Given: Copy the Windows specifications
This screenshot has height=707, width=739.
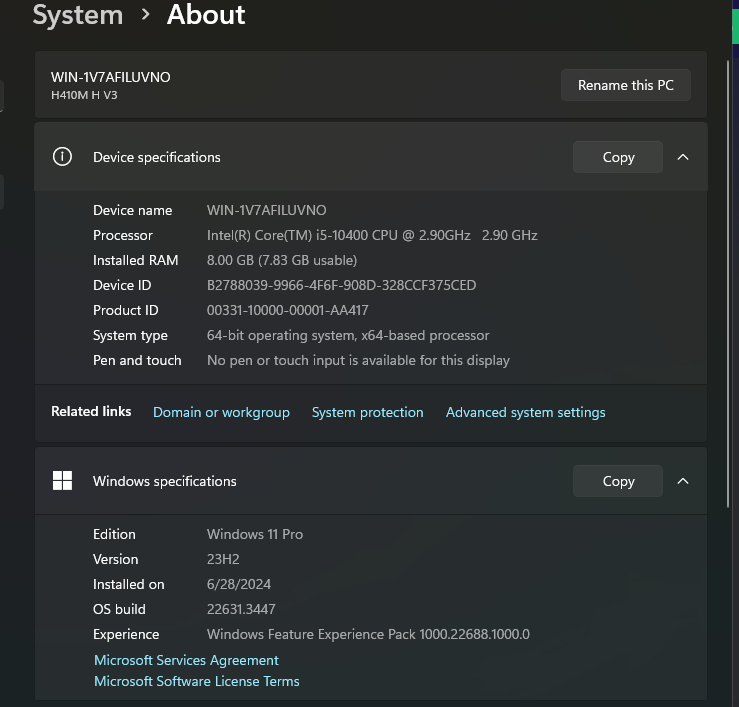Looking at the screenshot, I should [618, 481].
